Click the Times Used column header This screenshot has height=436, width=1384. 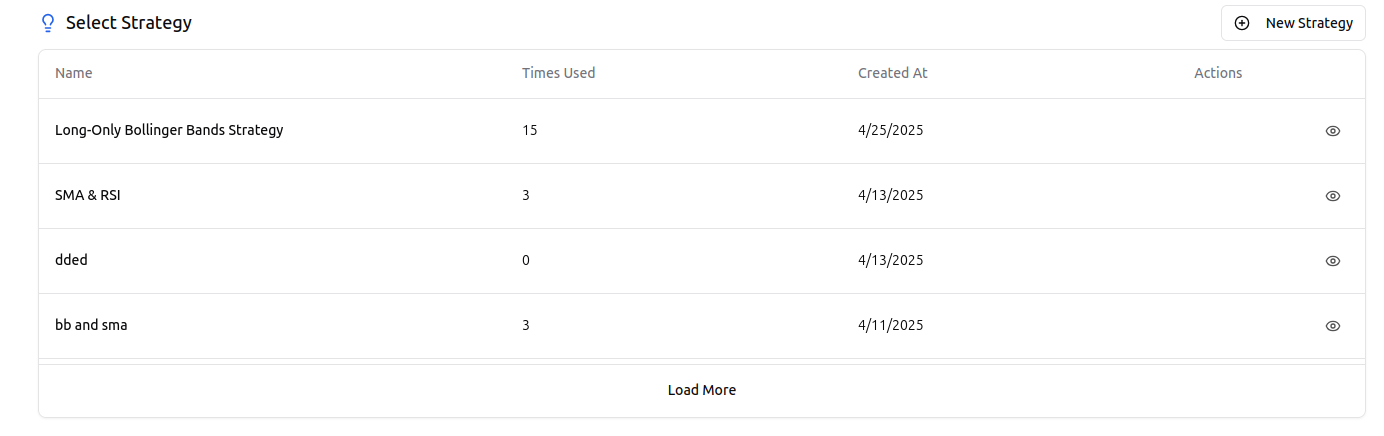coord(558,73)
